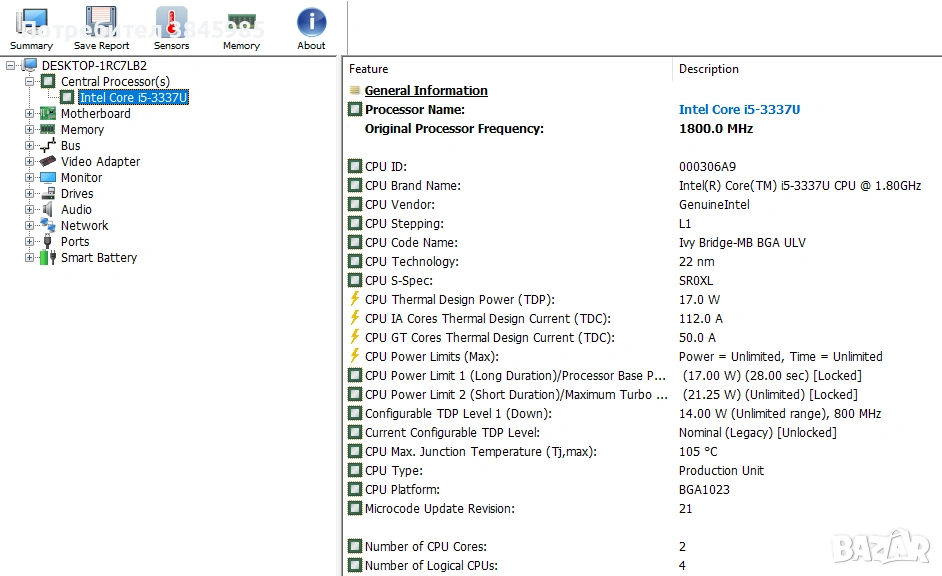Open the Summary toolbar icon
Viewport: 942px width, 576px height.
[31, 28]
